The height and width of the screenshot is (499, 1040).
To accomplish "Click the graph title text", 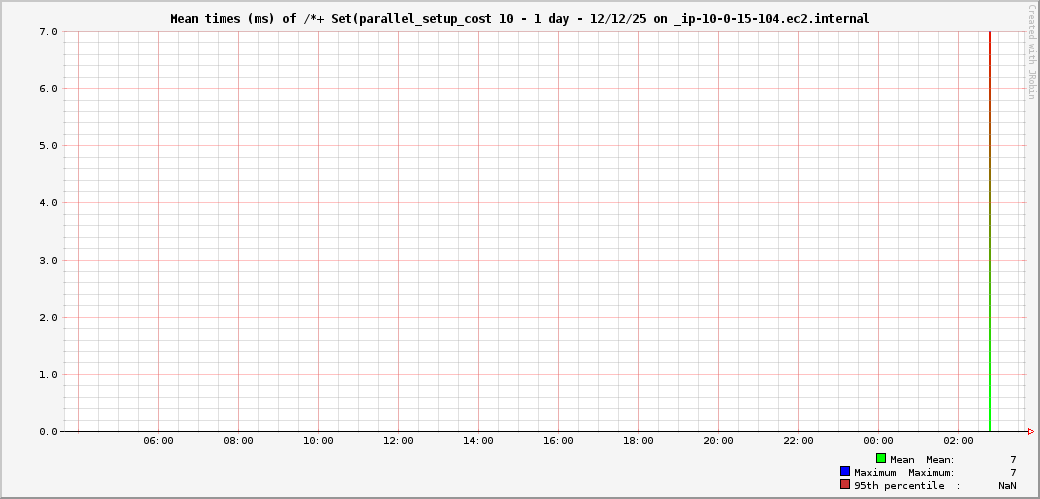I will (519, 18).
